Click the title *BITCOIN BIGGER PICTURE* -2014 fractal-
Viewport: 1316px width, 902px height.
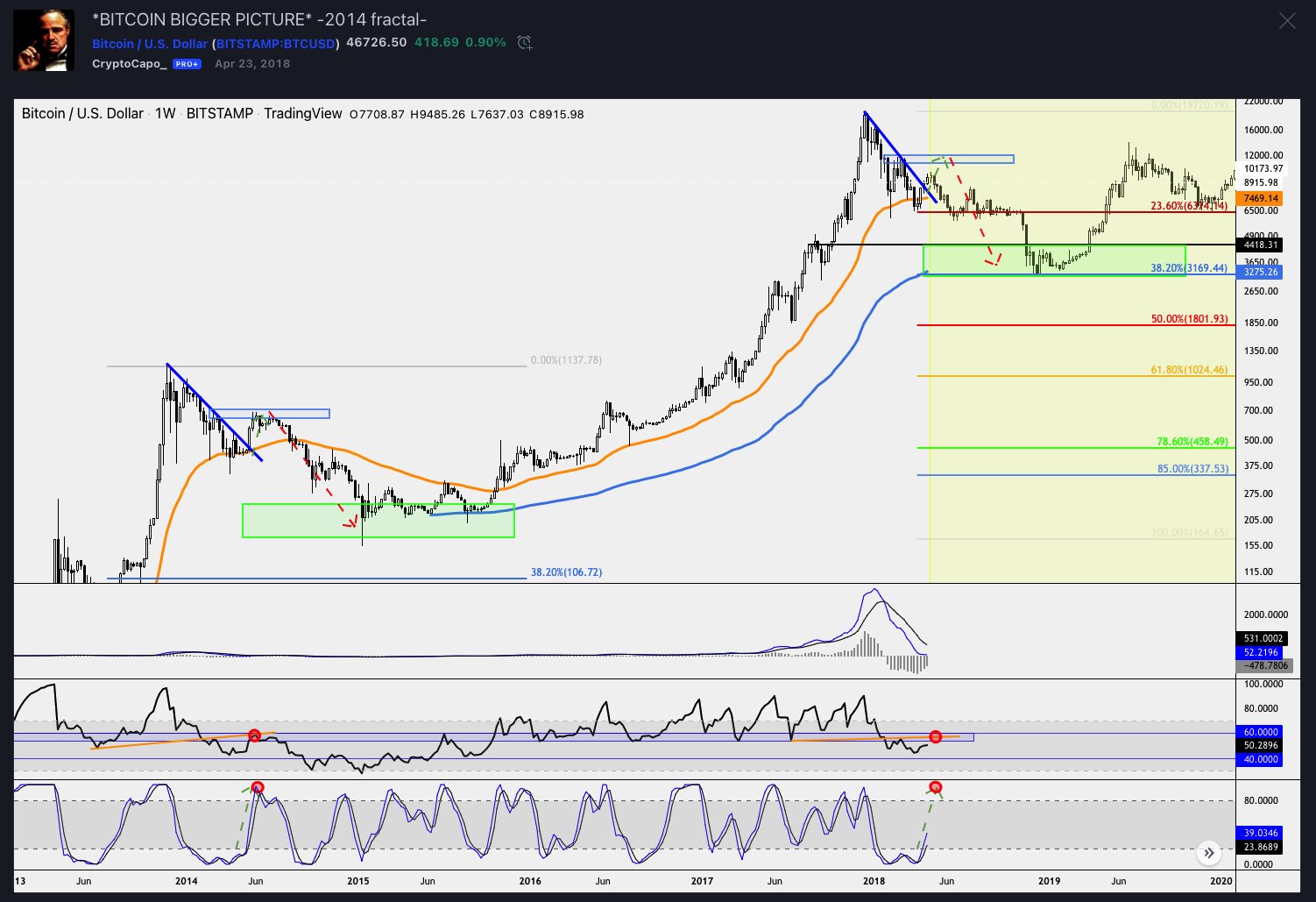tap(259, 19)
